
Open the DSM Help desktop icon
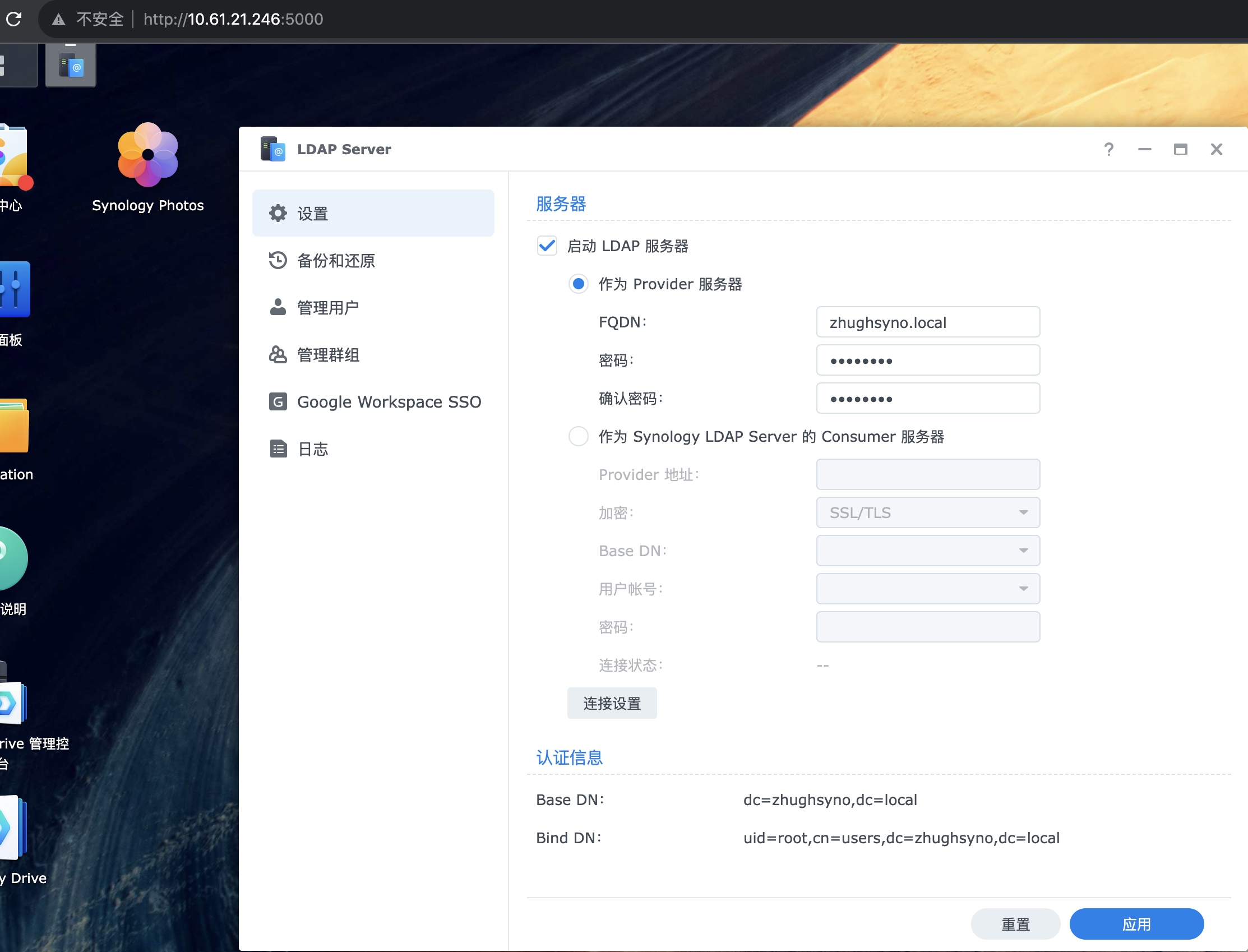click(x=12, y=559)
